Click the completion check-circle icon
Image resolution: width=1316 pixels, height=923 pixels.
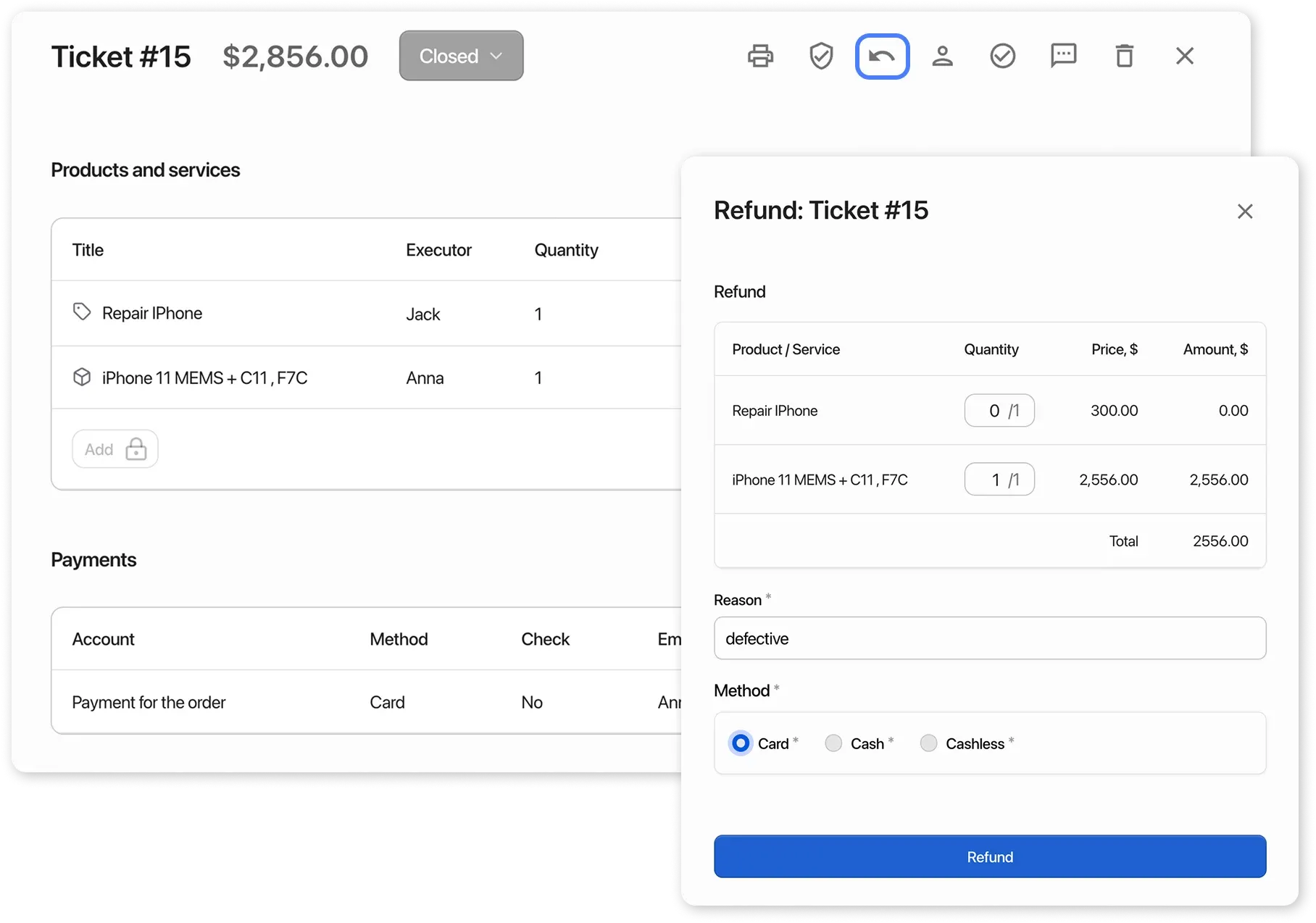[1003, 55]
